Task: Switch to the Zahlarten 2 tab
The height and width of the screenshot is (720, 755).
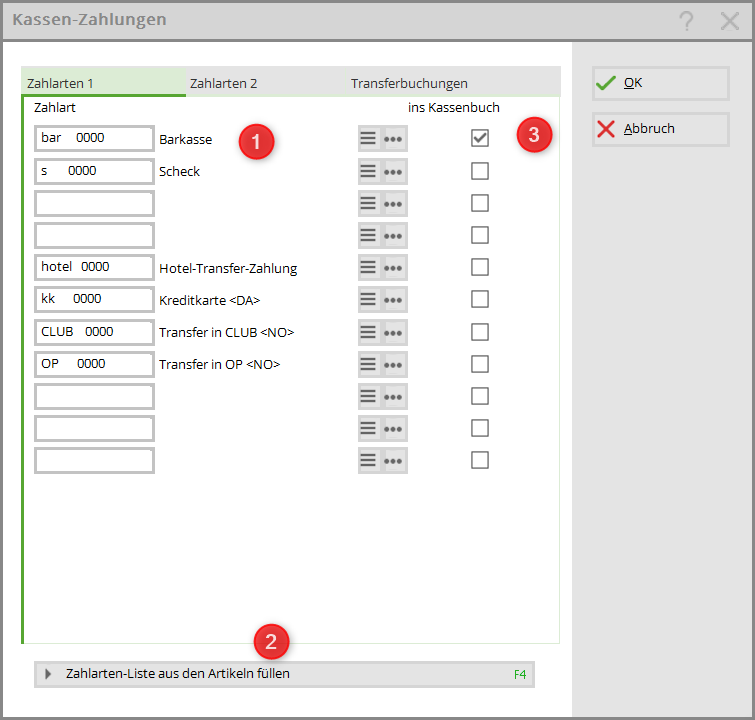Action: click(224, 83)
